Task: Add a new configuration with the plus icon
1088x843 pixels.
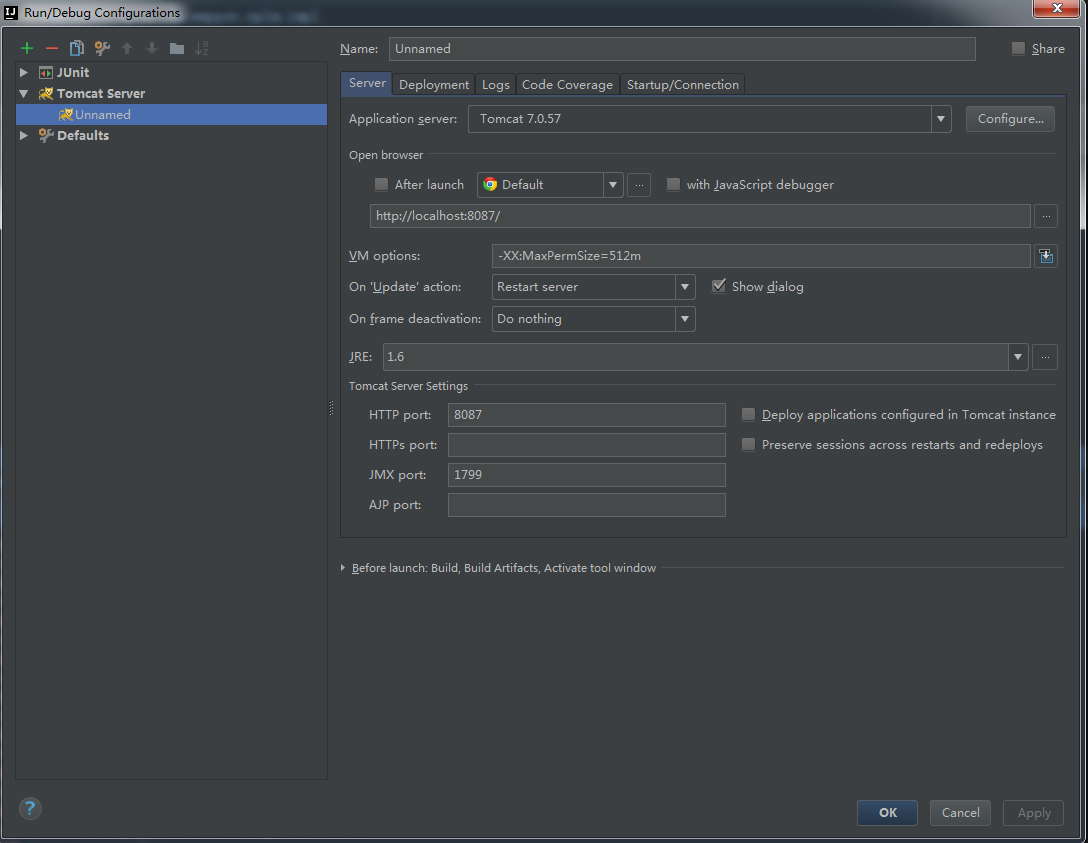Action: (x=26, y=48)
